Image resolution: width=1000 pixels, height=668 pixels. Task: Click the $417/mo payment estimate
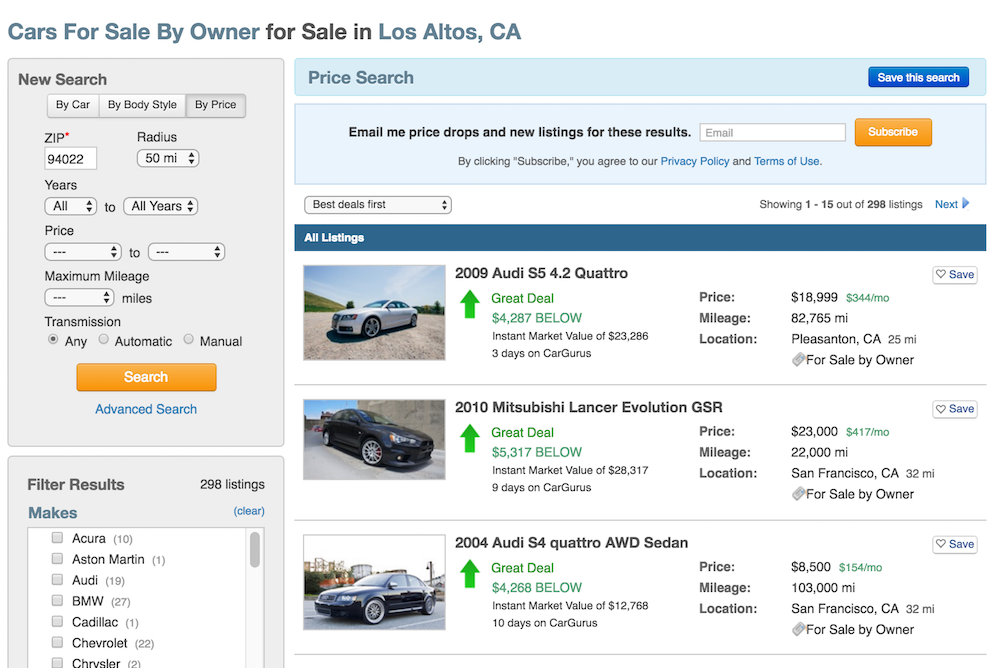click(867, 432)
